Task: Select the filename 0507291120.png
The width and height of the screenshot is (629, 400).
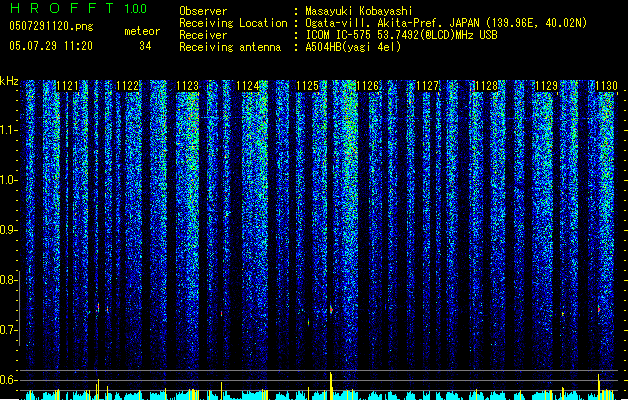Action: [51, 27]
